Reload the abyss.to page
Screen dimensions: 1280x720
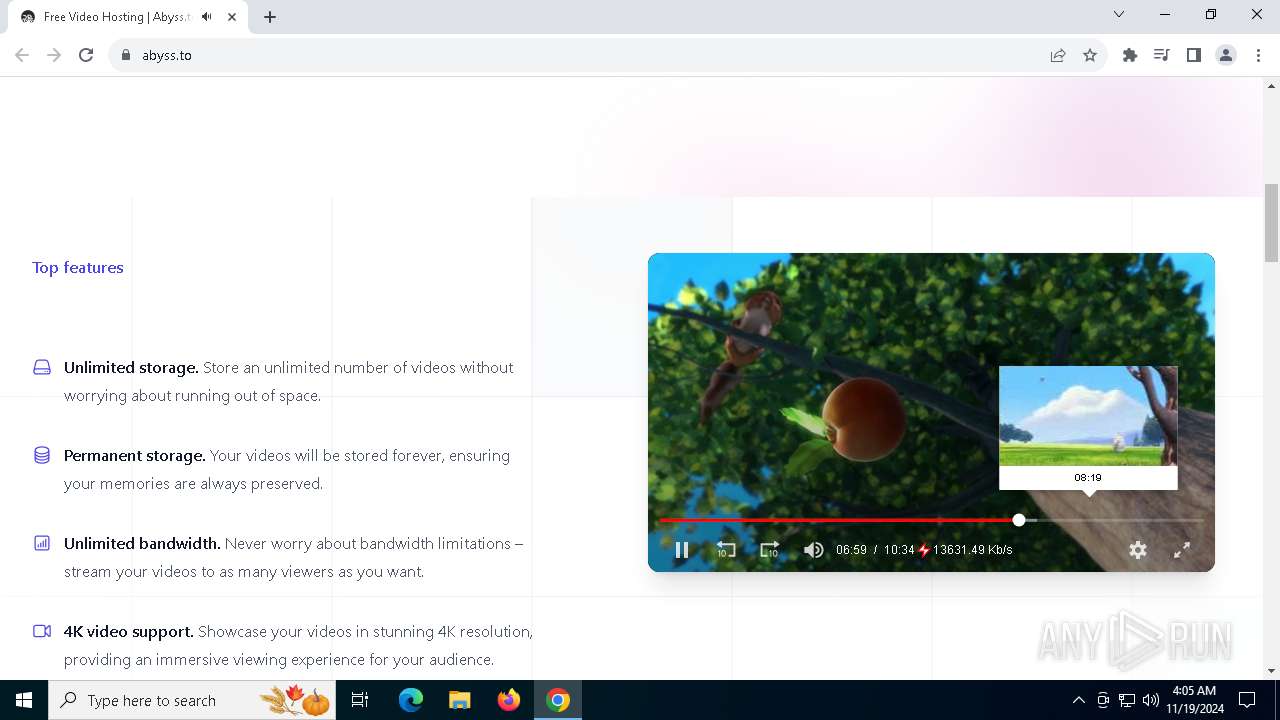click(86, 55)
